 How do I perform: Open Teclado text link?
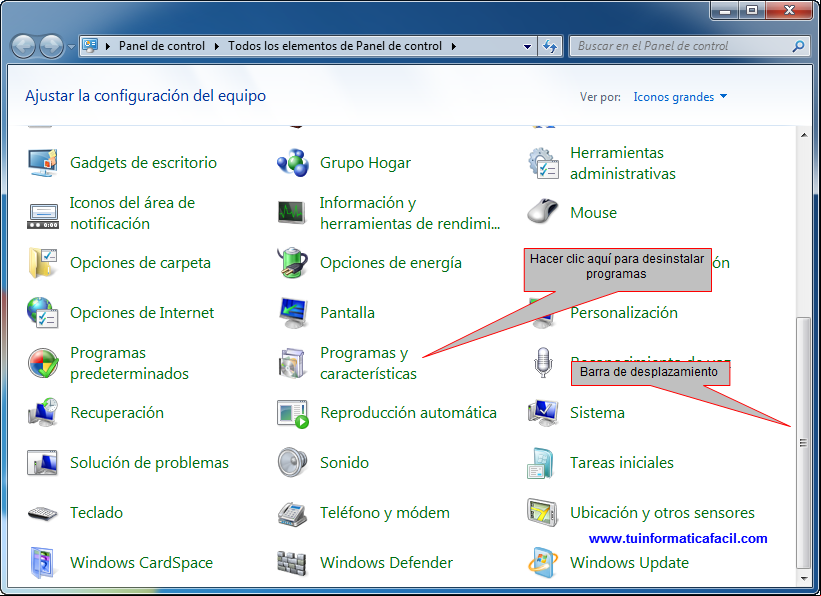tap(96, 513)
